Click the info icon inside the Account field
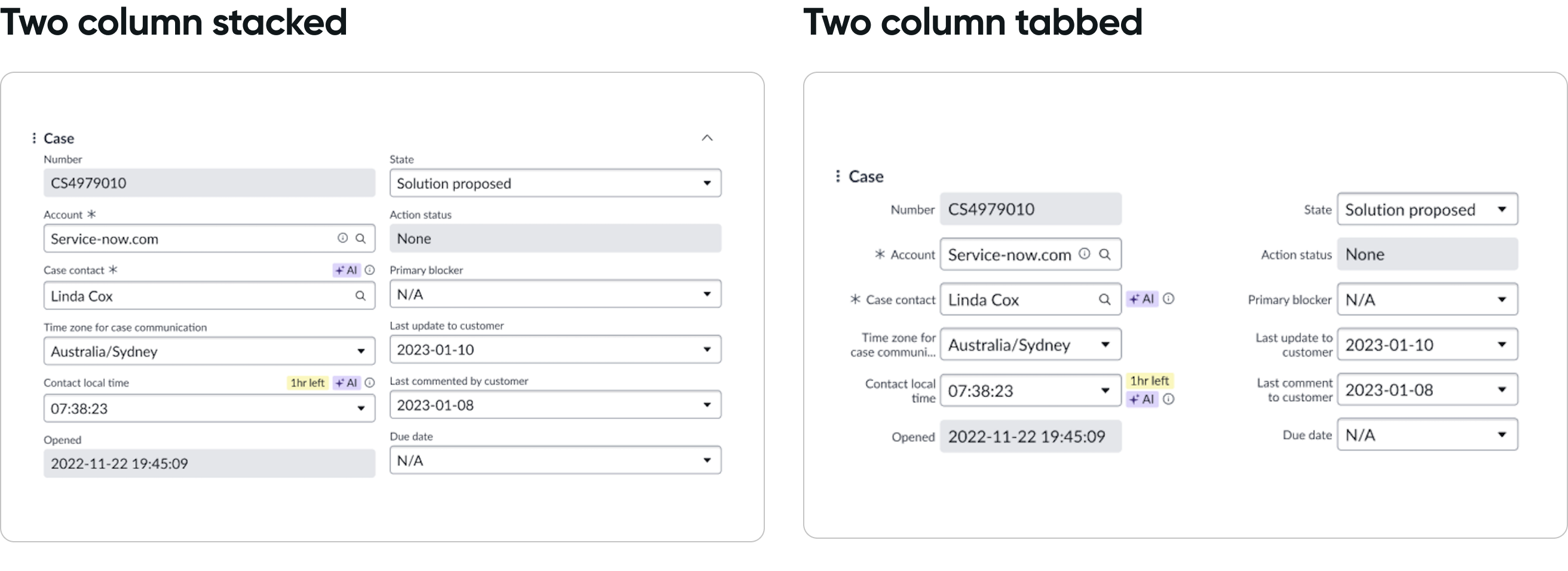1568x571 pixels. point(342,238)
